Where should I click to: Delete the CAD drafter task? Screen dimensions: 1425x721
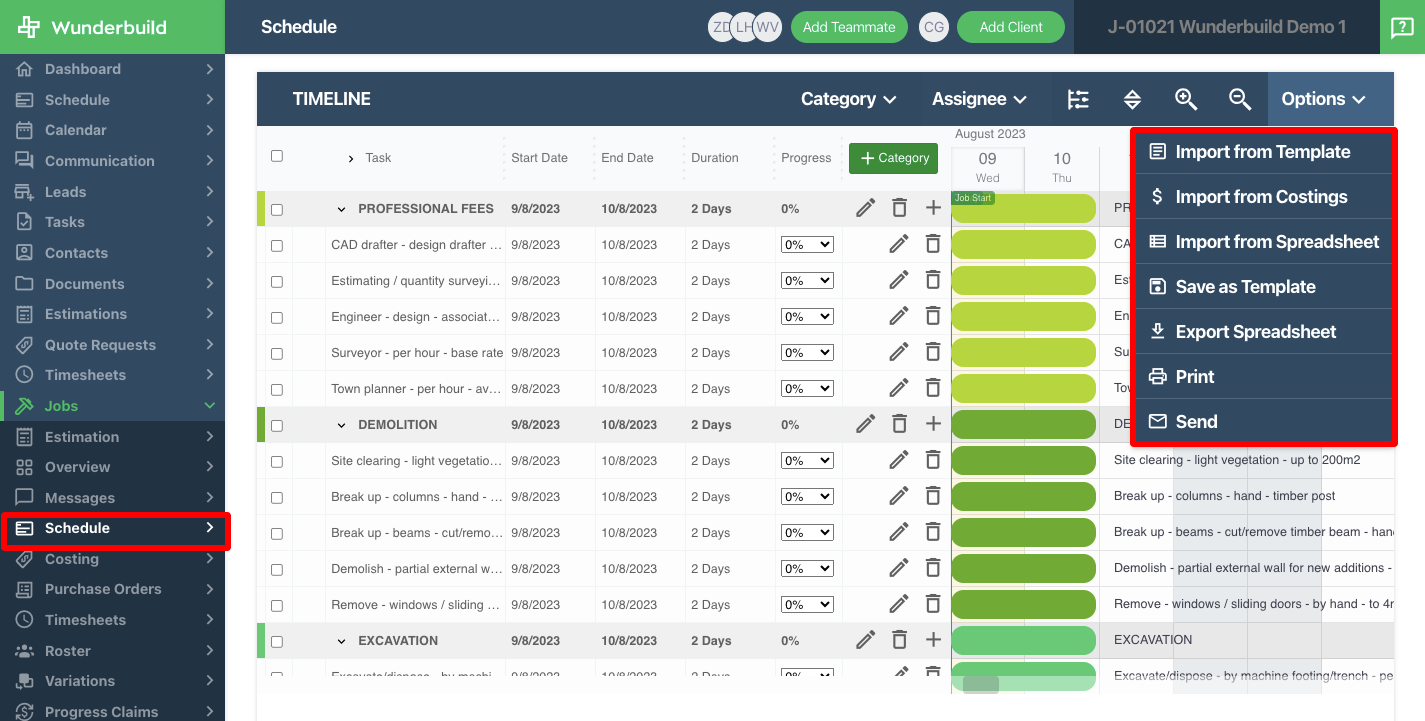point(933,244)
